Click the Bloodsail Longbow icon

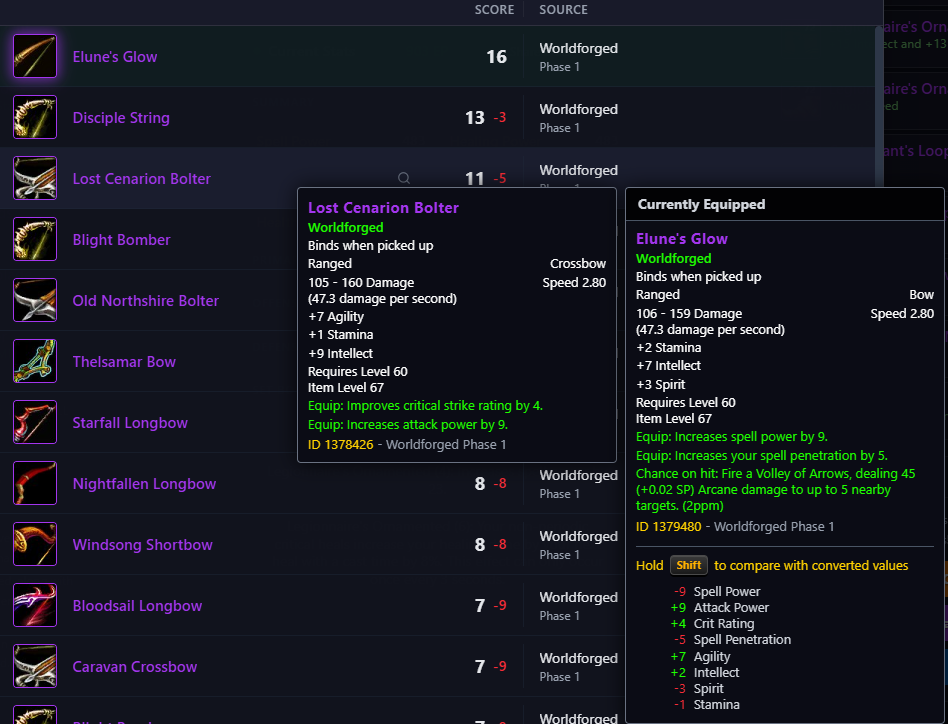pyautogui.click(x=35, y=606)
